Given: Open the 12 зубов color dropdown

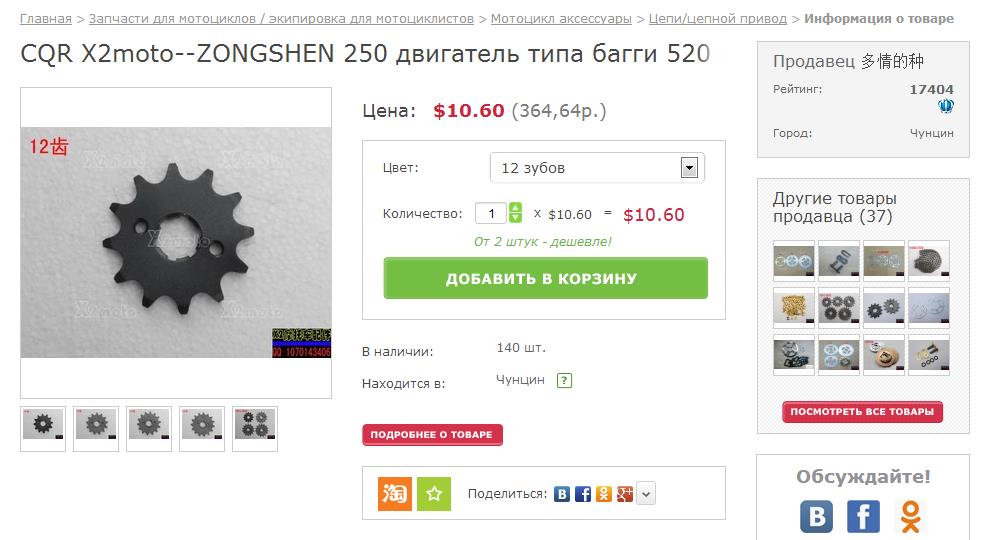Looking at the screenshot, I should click(597, 168).
